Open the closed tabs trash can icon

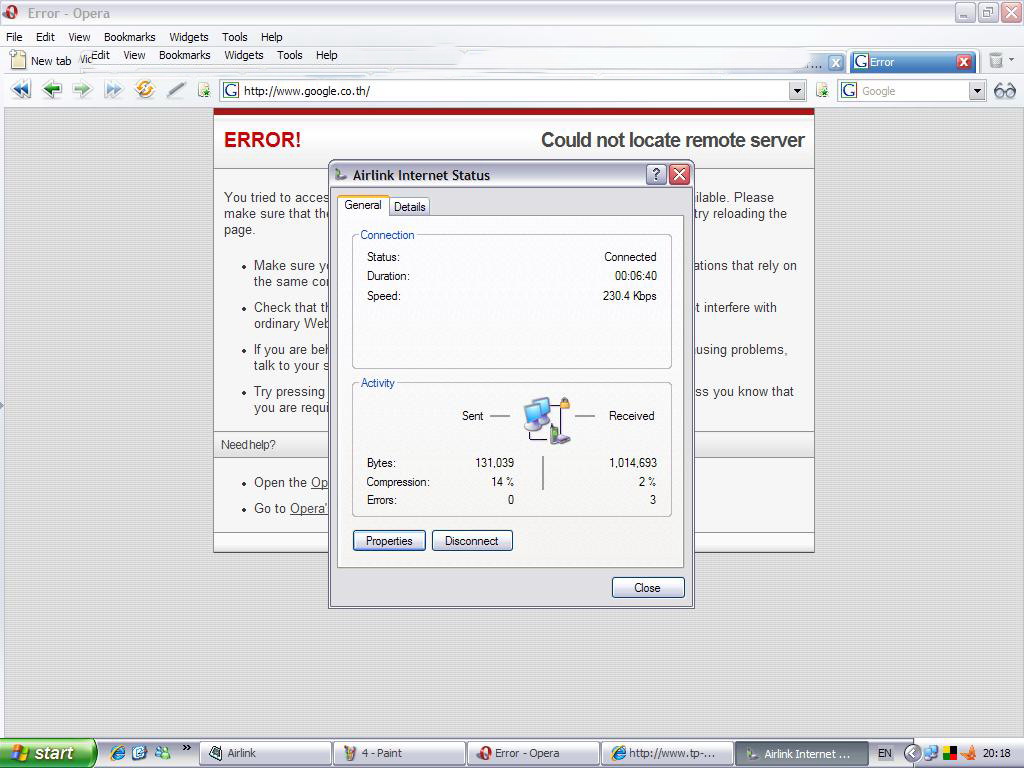pos(996,61)
